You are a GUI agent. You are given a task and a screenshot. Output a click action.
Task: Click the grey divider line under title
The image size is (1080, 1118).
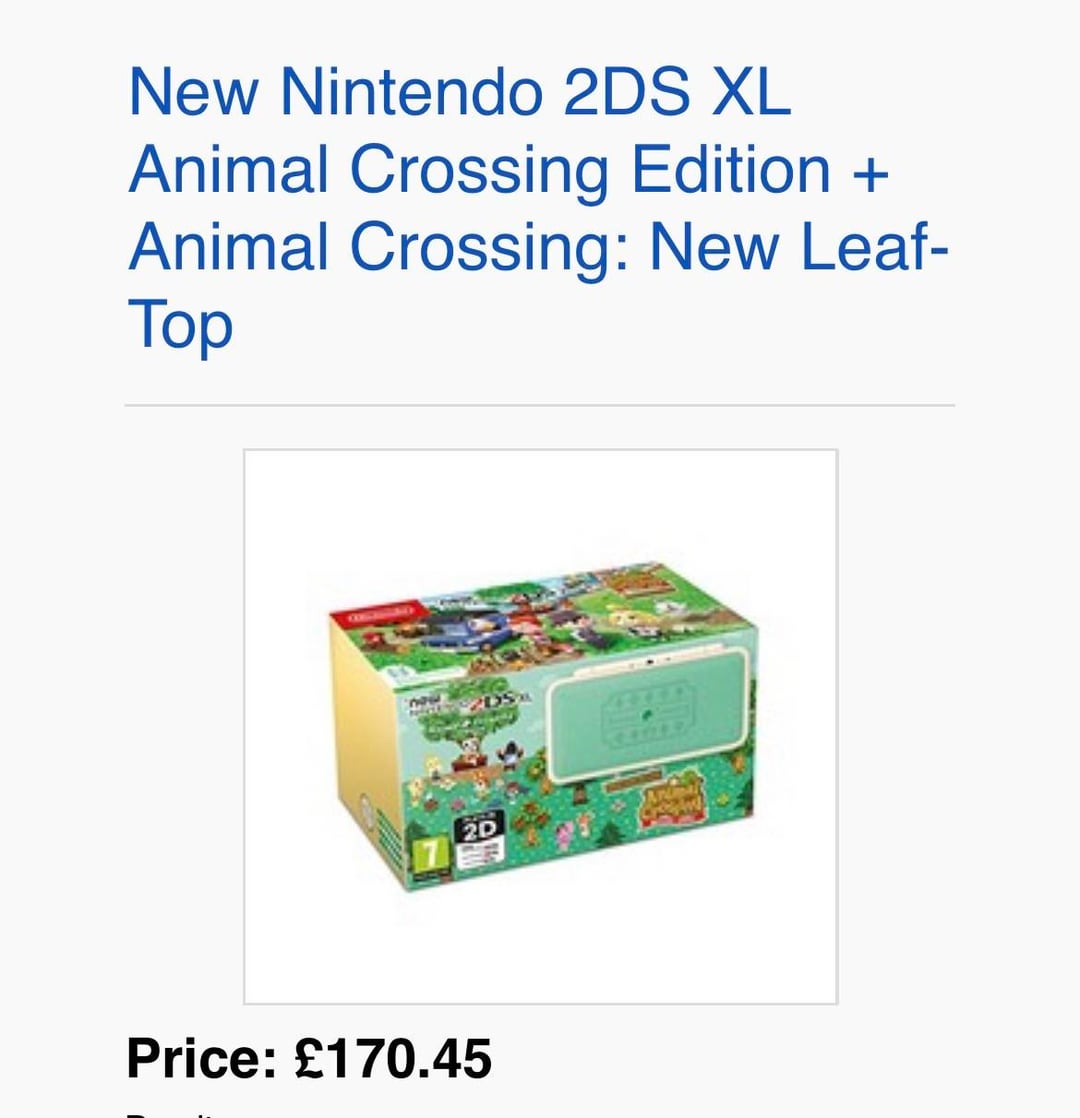[540, 405]
